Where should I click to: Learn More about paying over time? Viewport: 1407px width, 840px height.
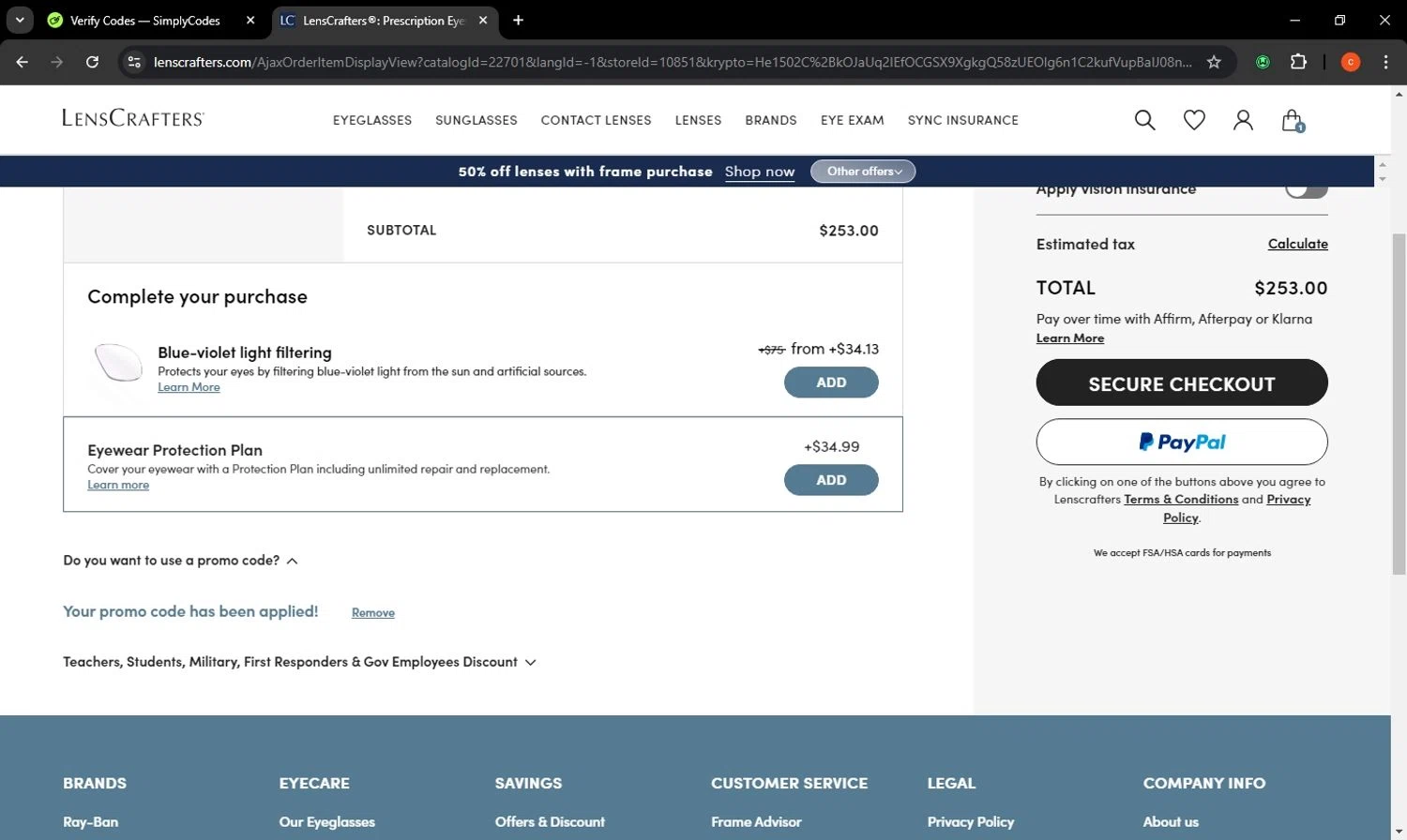click(x=1070, y=338)
